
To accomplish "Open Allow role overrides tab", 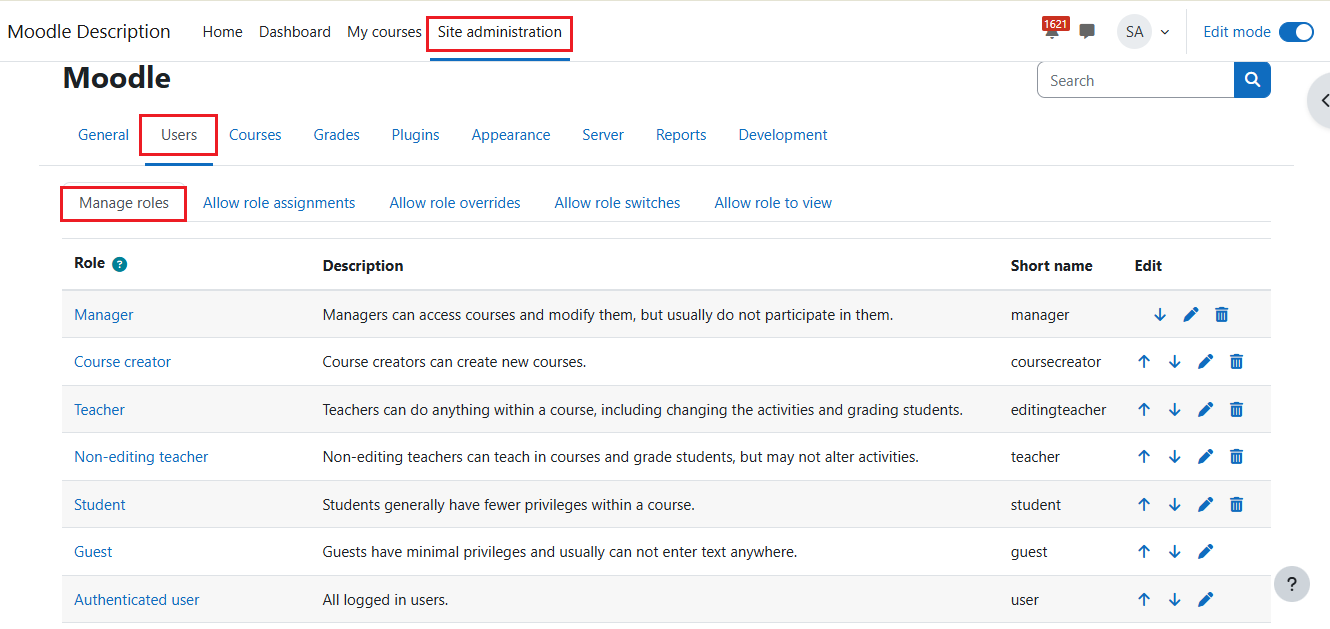I will pos(455,203).
